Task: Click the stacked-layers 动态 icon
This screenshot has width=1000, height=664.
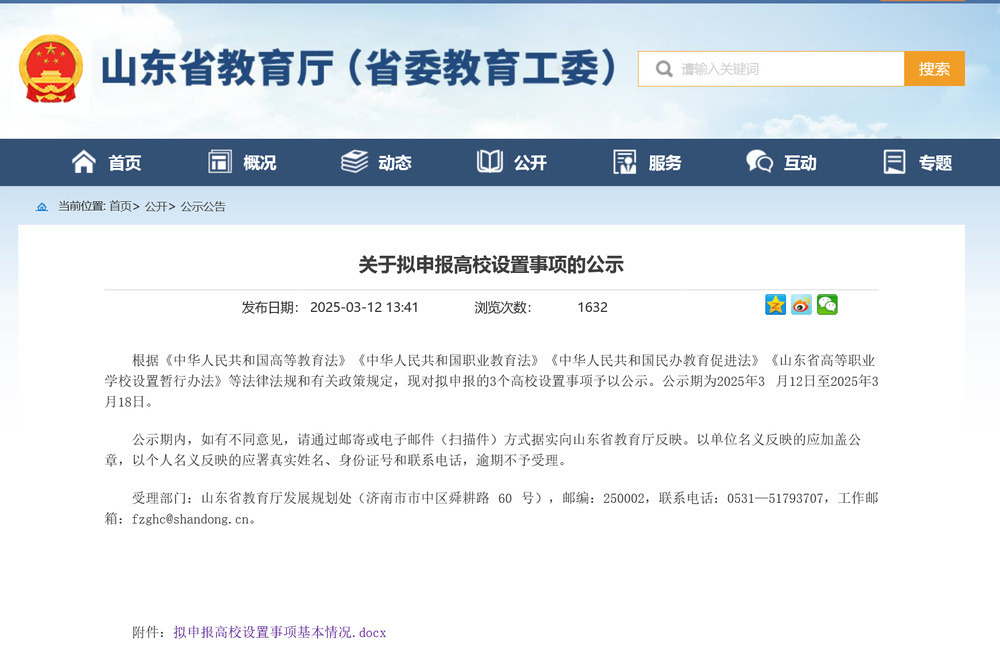Action: [355, 162]
